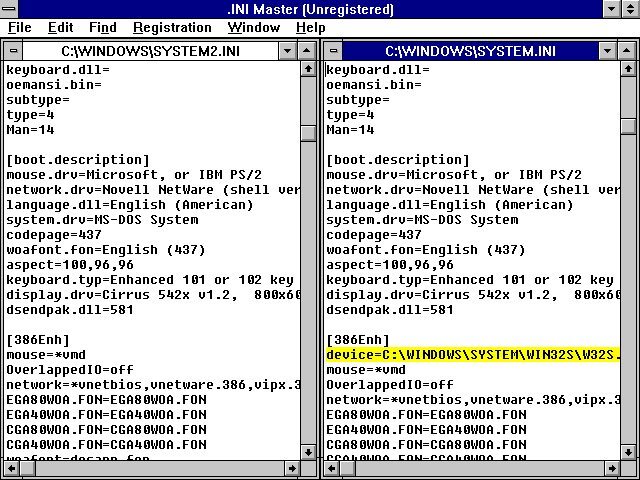Click the vertical scroll thumb in SYSTEM.INI

point(628,126)
